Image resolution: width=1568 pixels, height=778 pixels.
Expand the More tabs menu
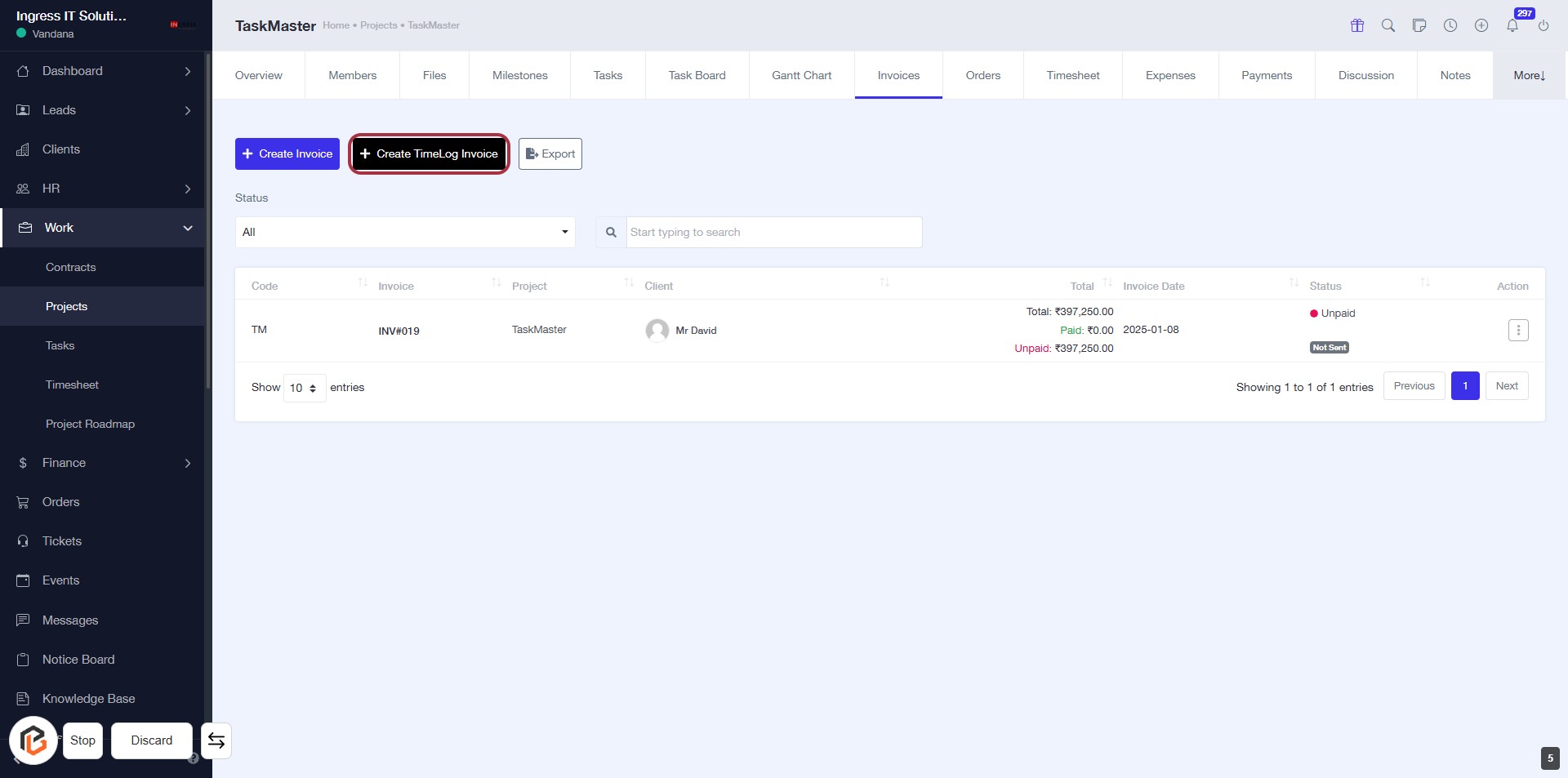coord(1529,75)
